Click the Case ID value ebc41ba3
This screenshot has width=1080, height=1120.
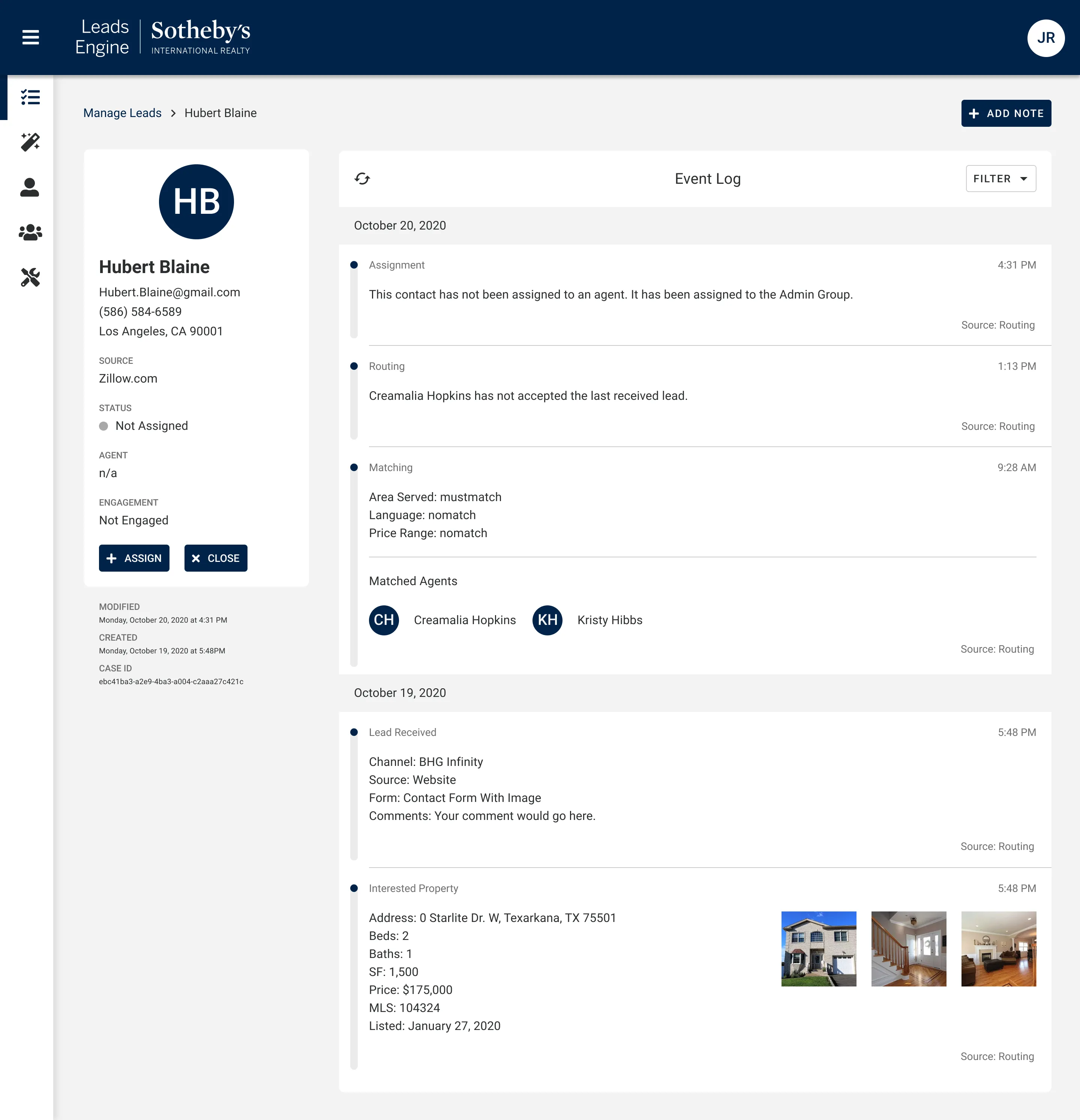171,682
